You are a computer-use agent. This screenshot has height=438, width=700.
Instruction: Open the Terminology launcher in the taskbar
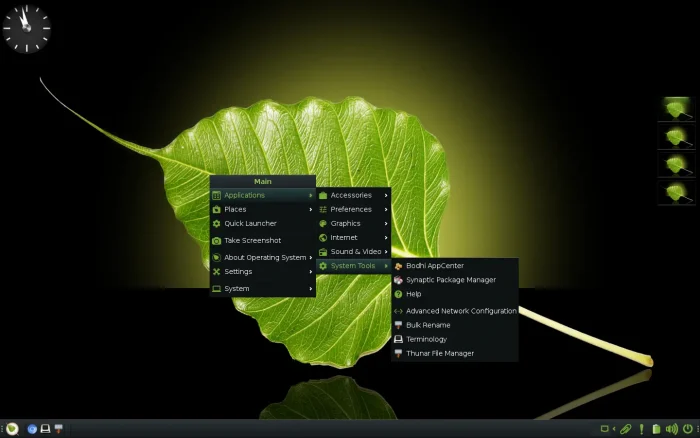point(45,429)
